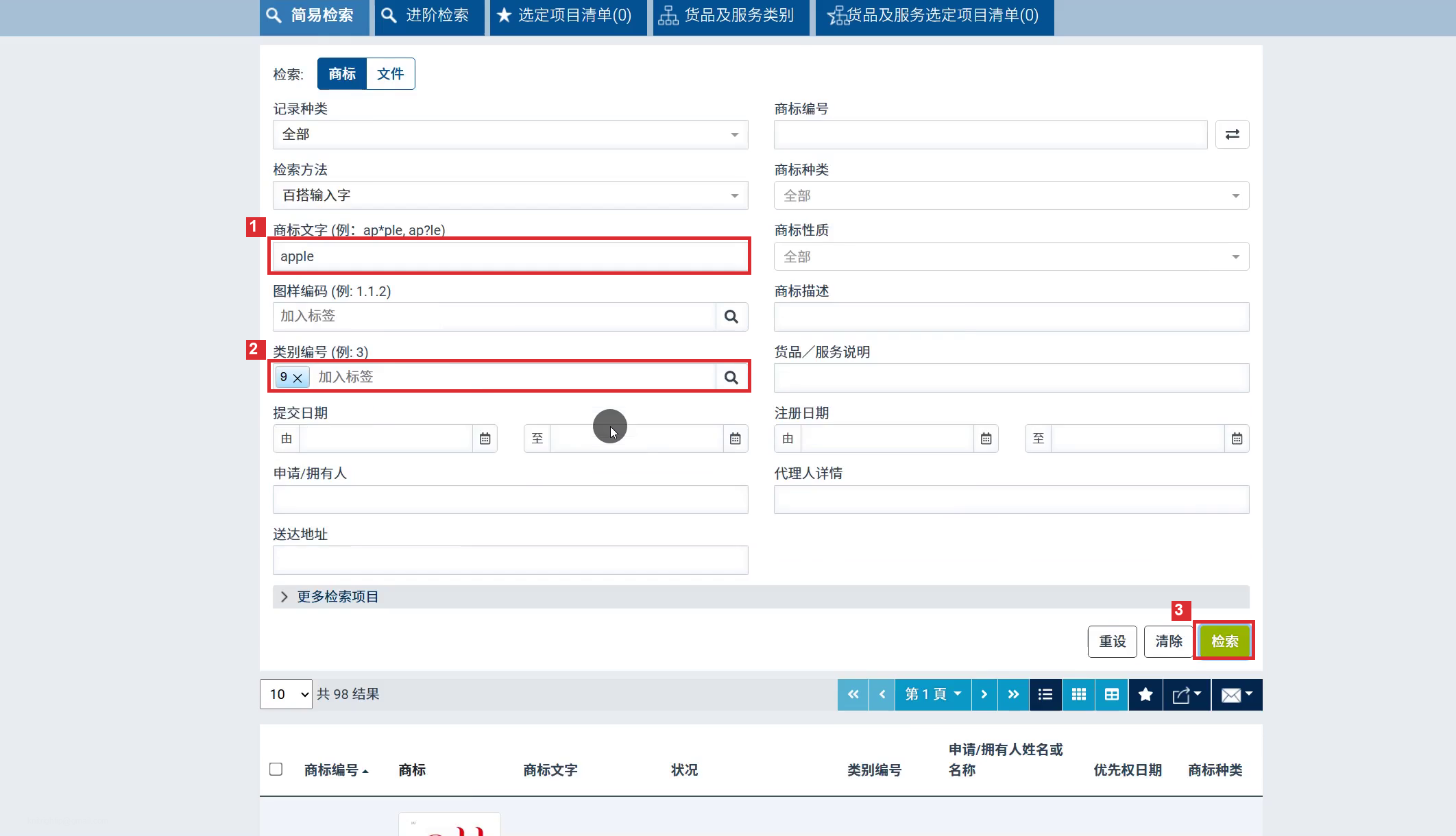This screenshot has height=836, width=1456.
Task: Open export share dropdown icon
Action: click(1187, 695)
